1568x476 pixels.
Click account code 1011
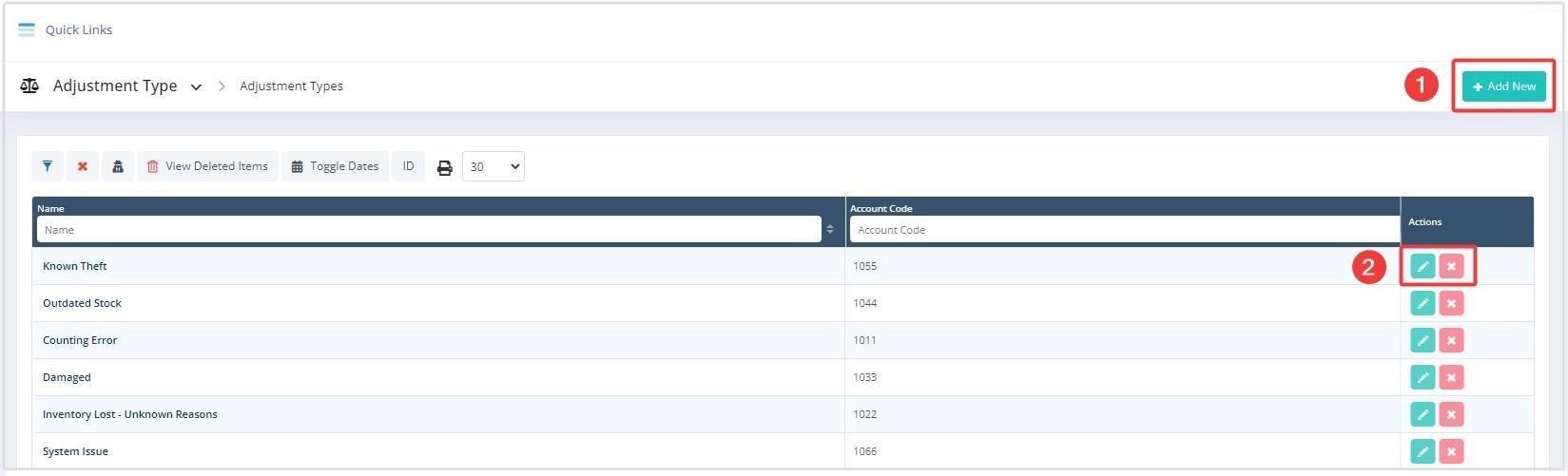point(864,340)
